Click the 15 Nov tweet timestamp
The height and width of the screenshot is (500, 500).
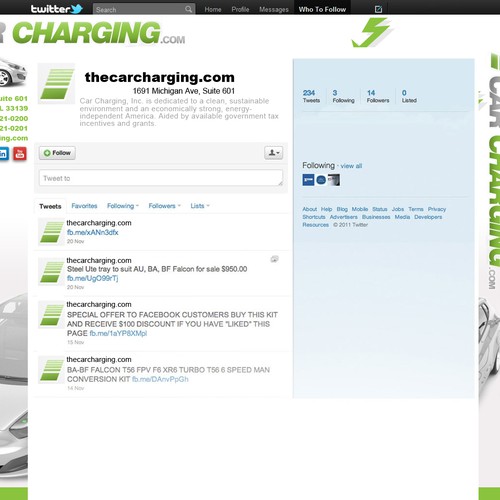click(x=75, y=342)
